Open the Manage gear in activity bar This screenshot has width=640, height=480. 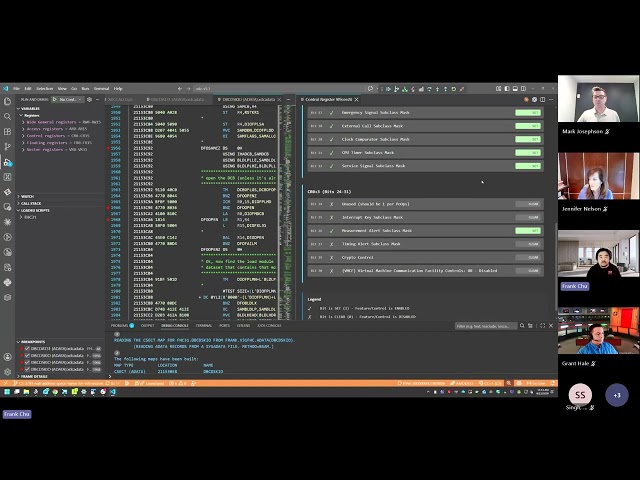pyautogui.click(x=7, y=372)
